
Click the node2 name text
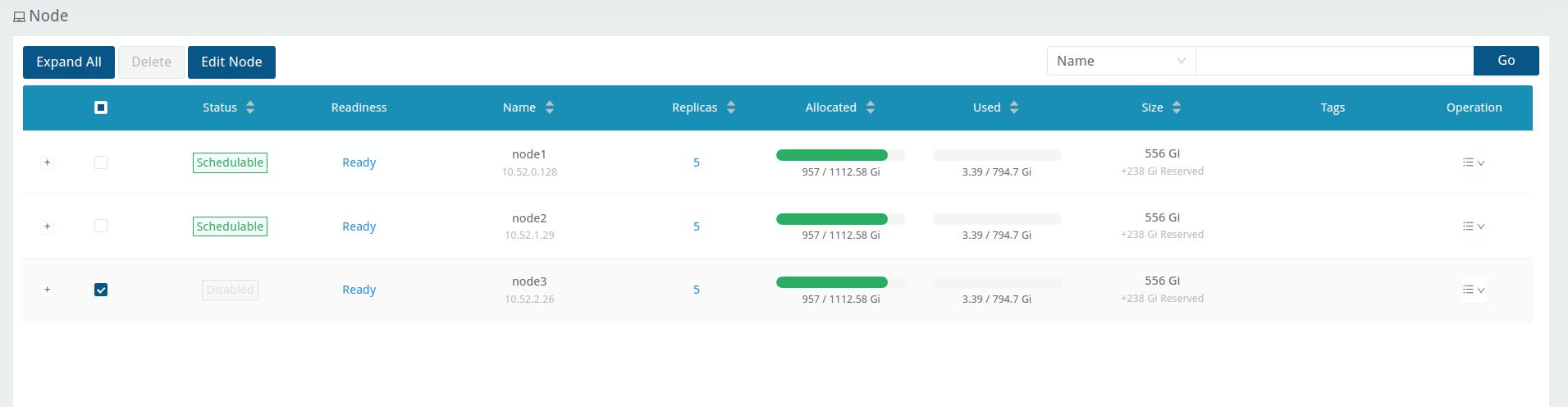[529, 218]
